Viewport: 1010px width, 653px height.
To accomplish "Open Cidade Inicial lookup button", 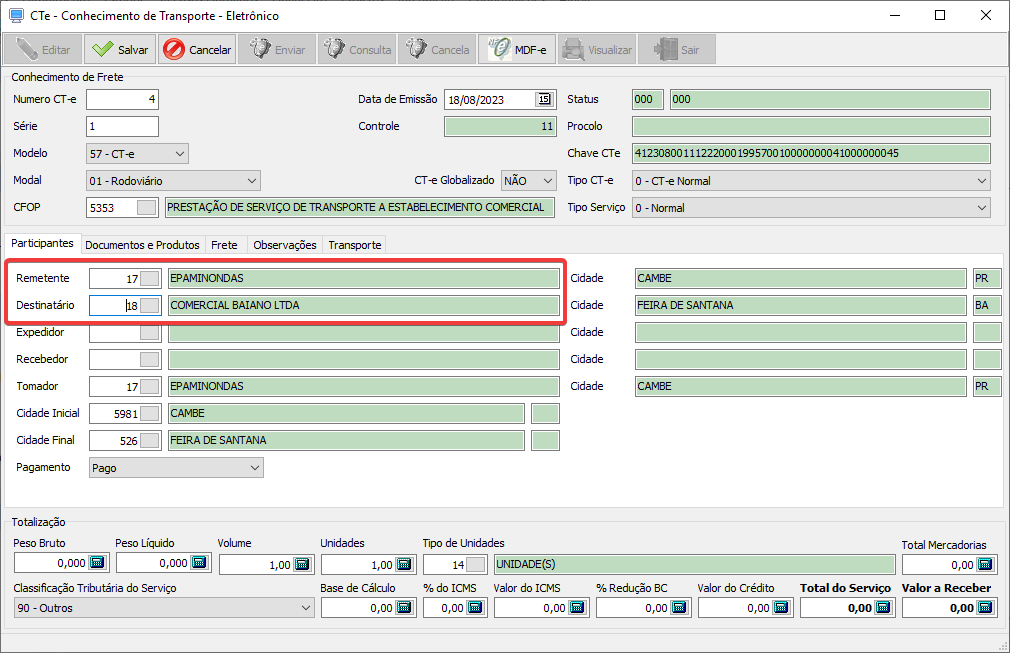I will pos(149,413).
